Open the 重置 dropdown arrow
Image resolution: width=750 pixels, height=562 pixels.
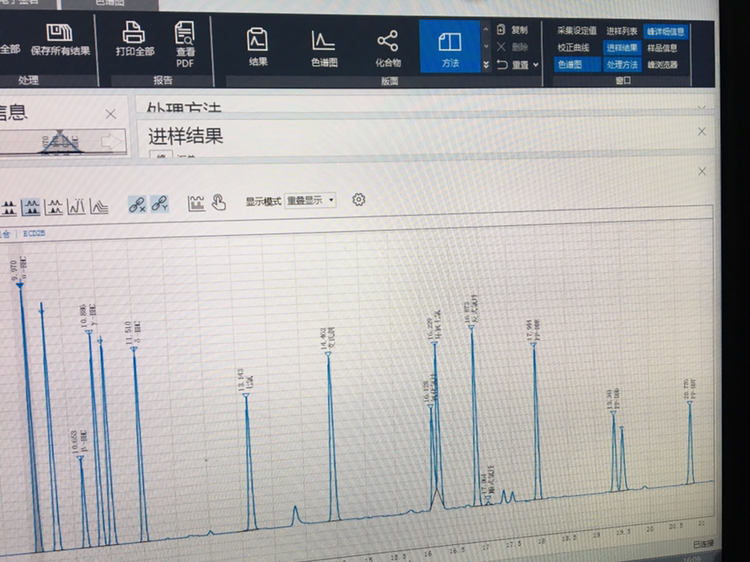click(536, 65)
